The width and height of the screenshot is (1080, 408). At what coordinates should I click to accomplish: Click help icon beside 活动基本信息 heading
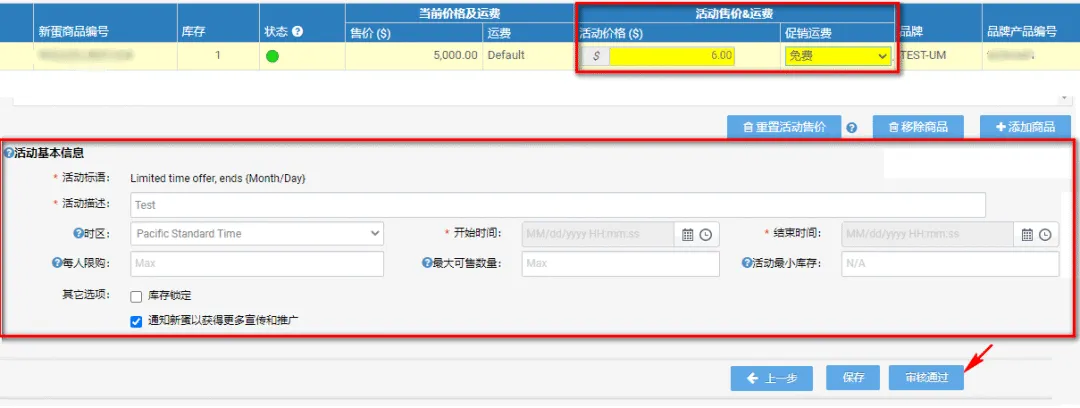pos(9,154)
